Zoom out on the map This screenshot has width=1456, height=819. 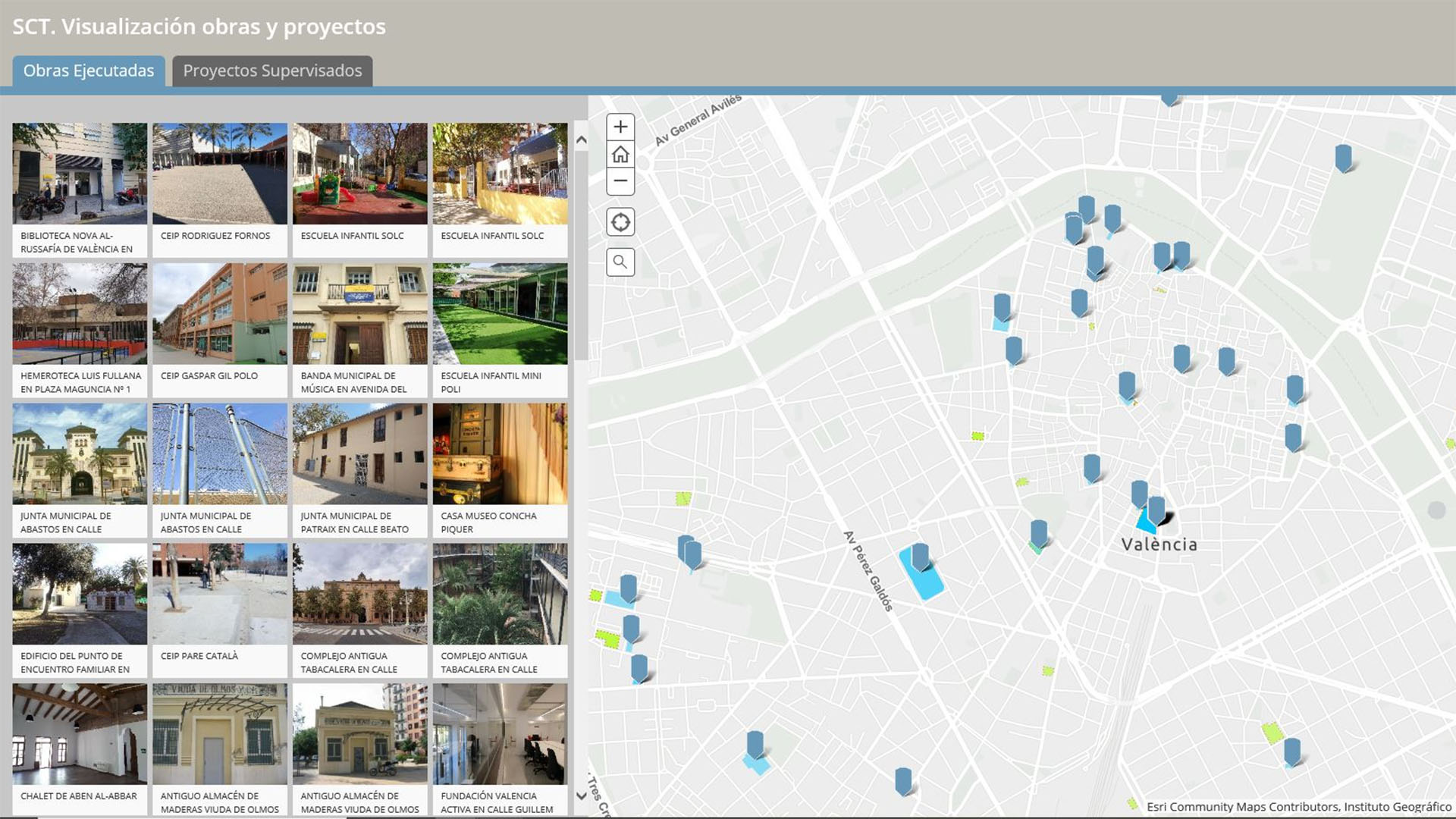tap(620, 181)
